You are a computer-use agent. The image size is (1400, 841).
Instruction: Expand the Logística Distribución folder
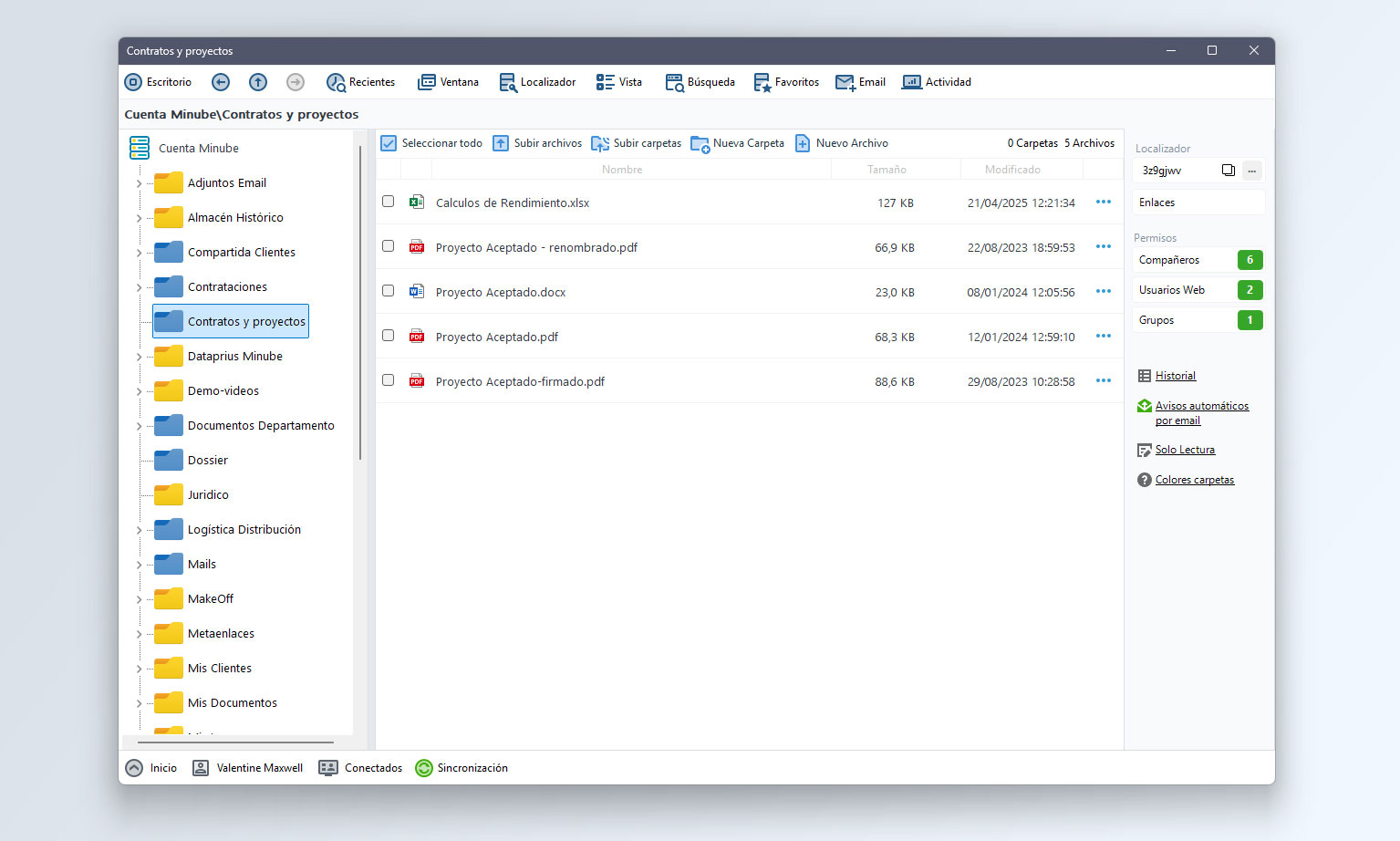(x=139, y=530)
